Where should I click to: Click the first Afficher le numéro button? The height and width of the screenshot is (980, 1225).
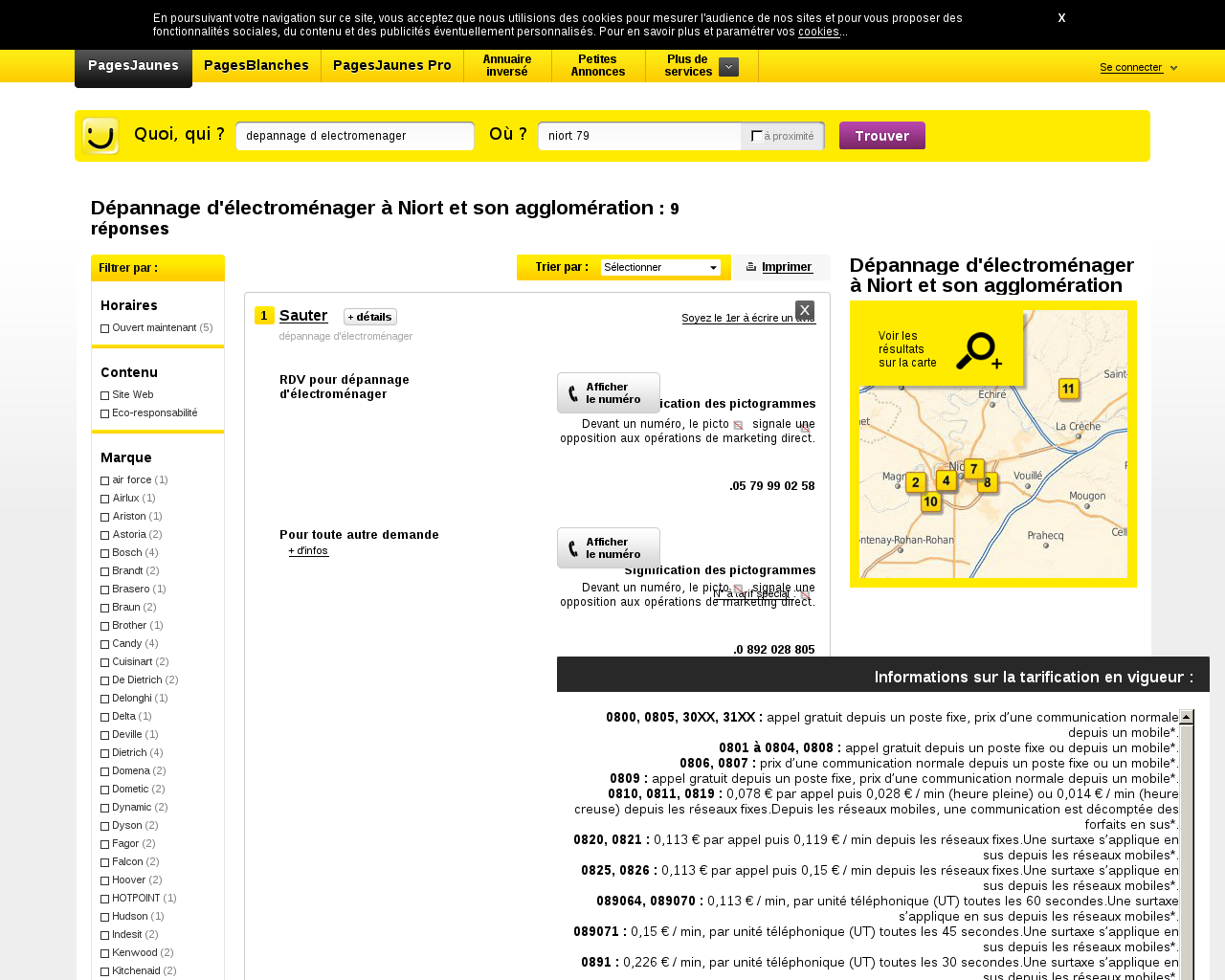coord(609,393)
